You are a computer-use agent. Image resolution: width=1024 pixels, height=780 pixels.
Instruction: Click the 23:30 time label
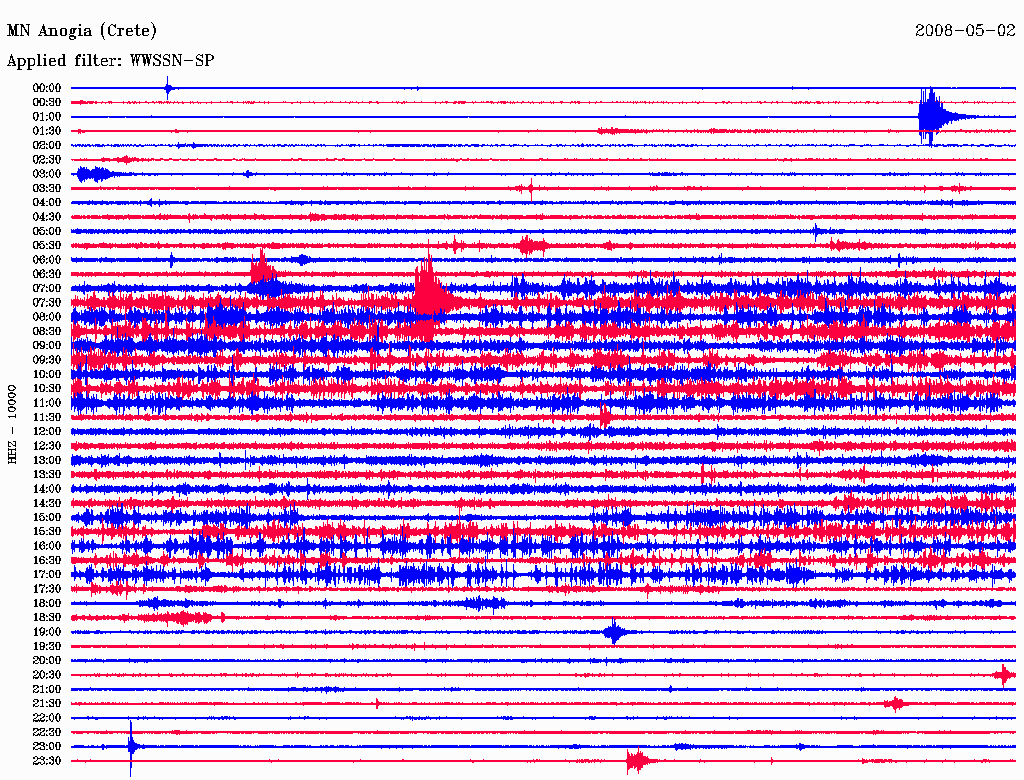tap(47, 760)
